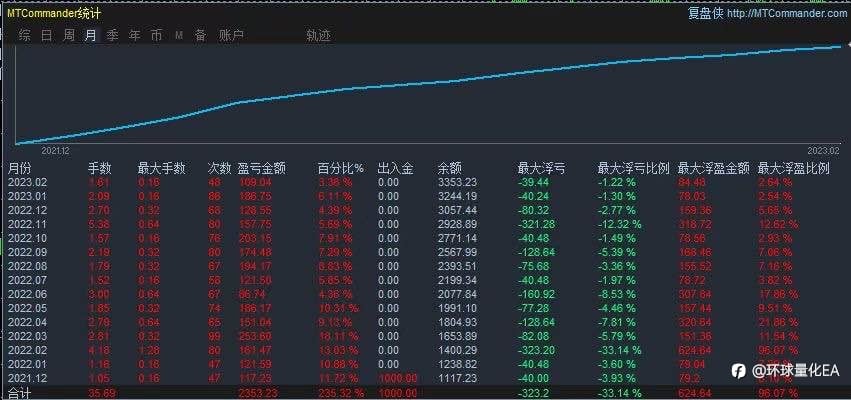The height and width of the screenshot is (400, 851).
Task: Select the 2022.08 month row
Action: tap(426, 266)
